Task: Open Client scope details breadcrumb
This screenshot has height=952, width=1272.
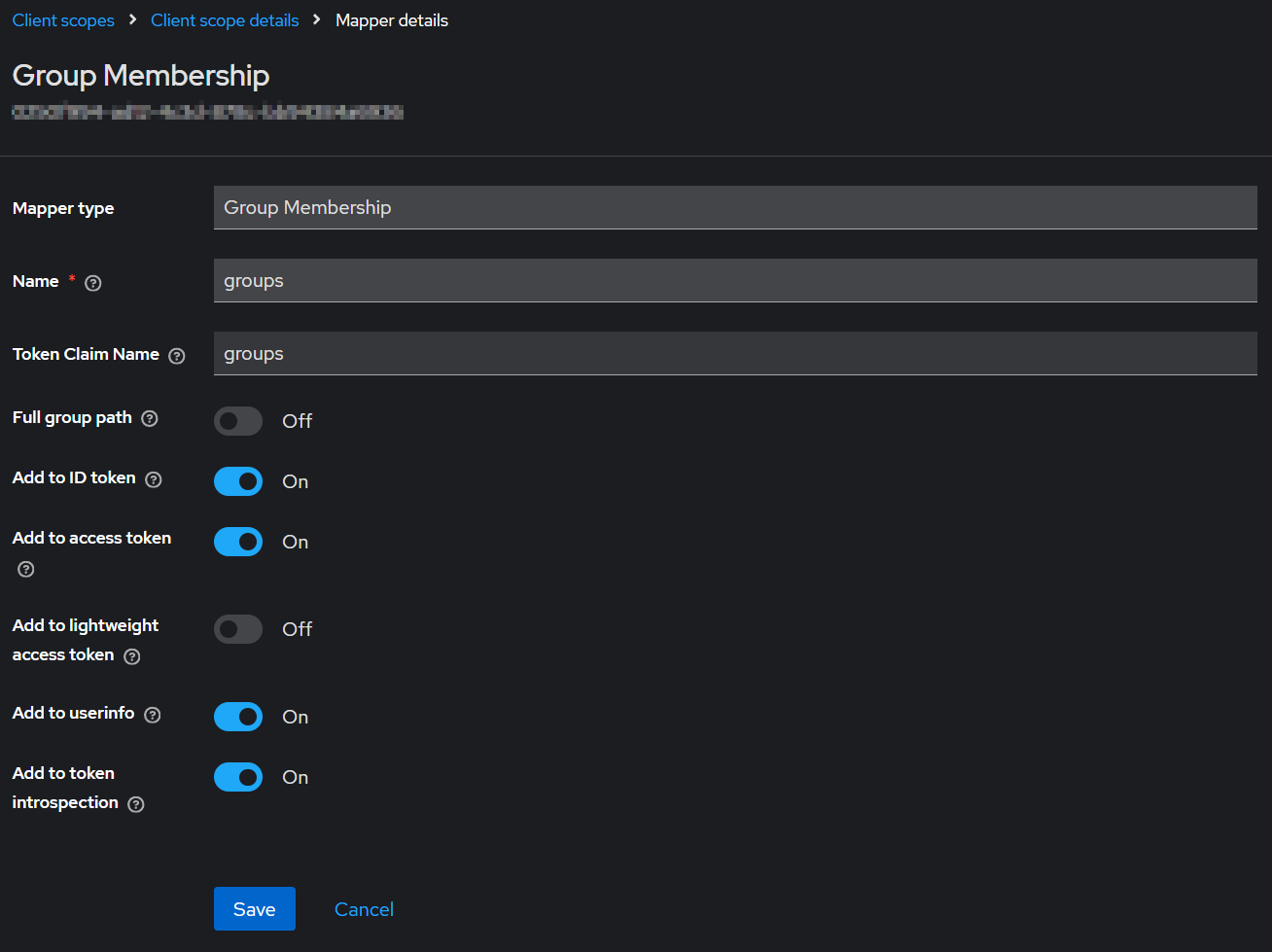Action: point(225,20)
